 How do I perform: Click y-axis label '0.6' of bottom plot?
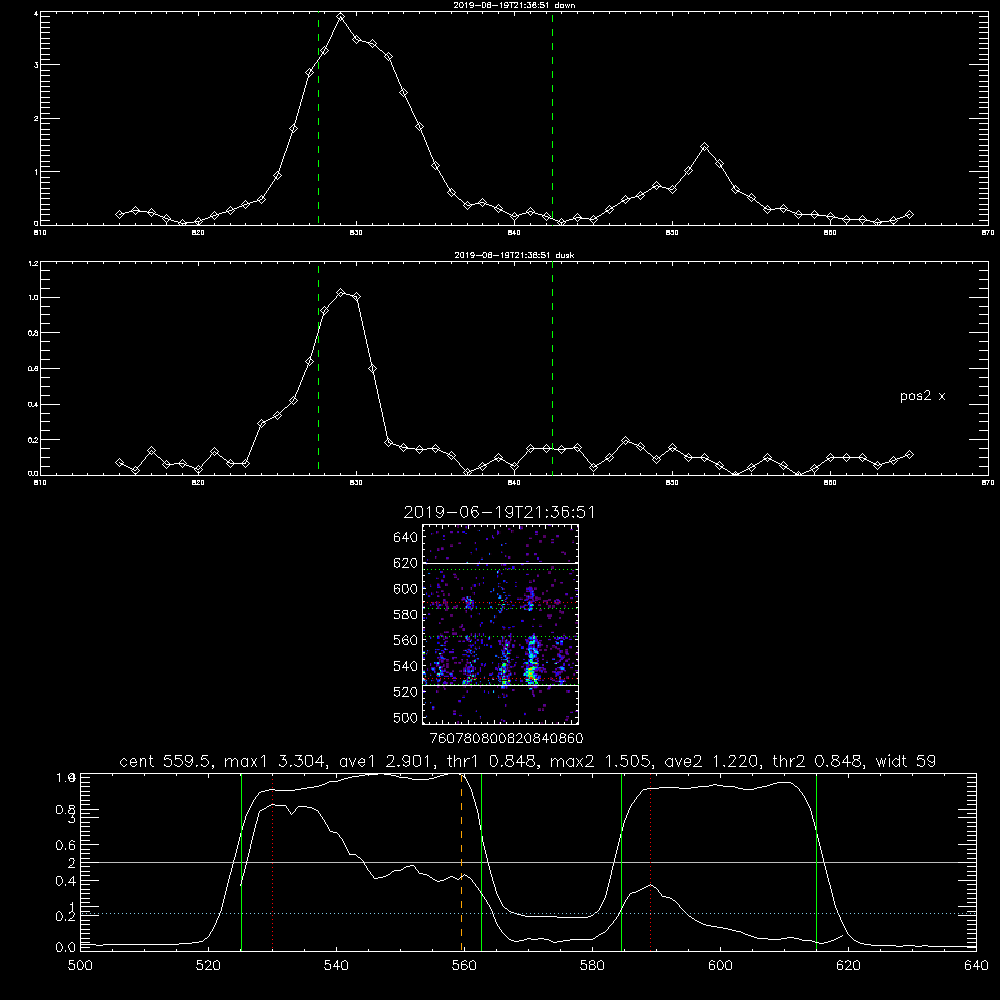tap(65, 845)
